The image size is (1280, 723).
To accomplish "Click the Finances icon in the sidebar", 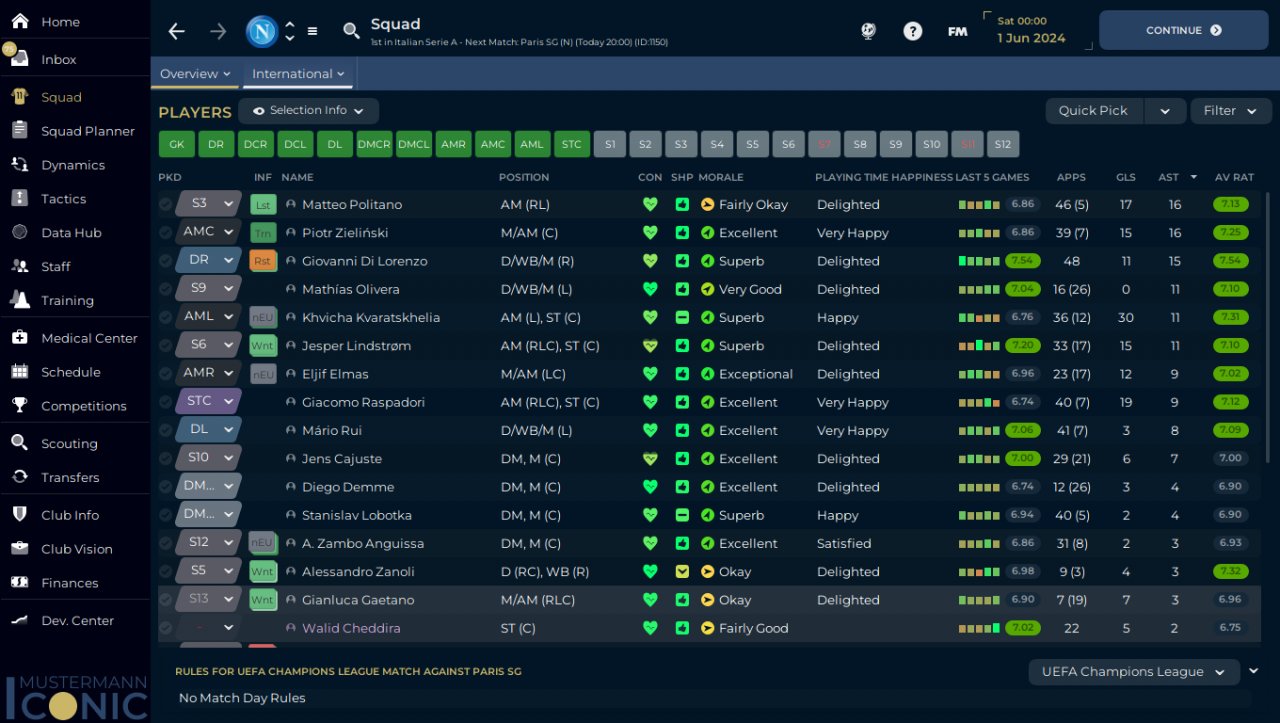I will coord(20,582).
